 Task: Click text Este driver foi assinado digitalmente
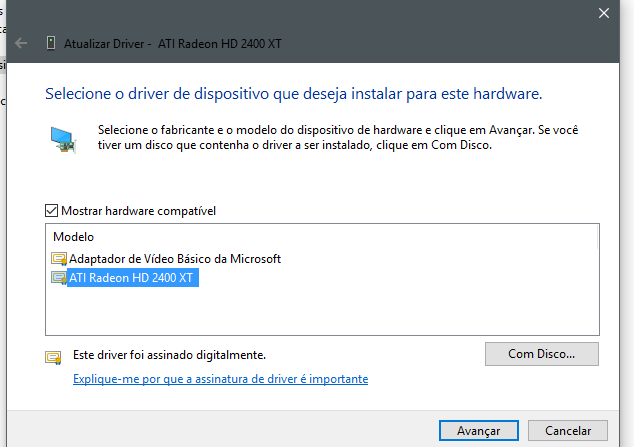pos(169,355)
